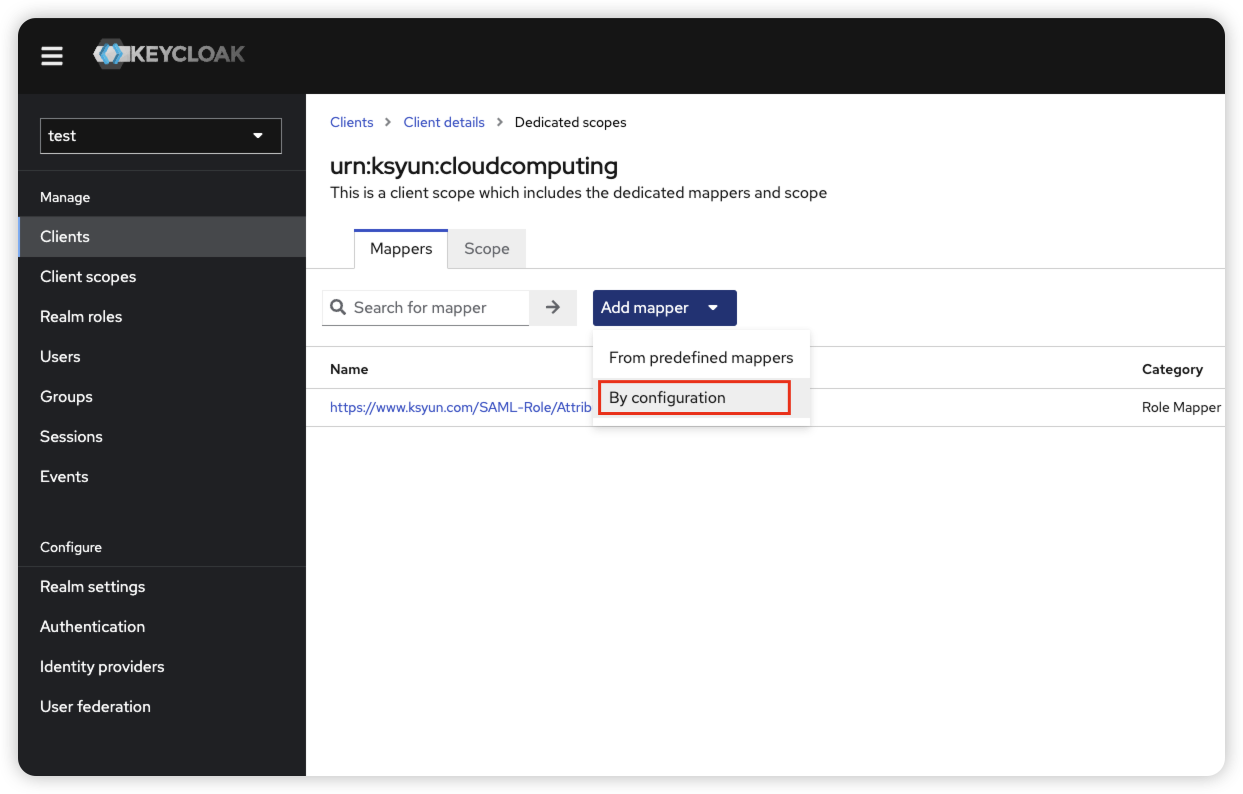Open Client scopes in sidebar

point(88,277)
